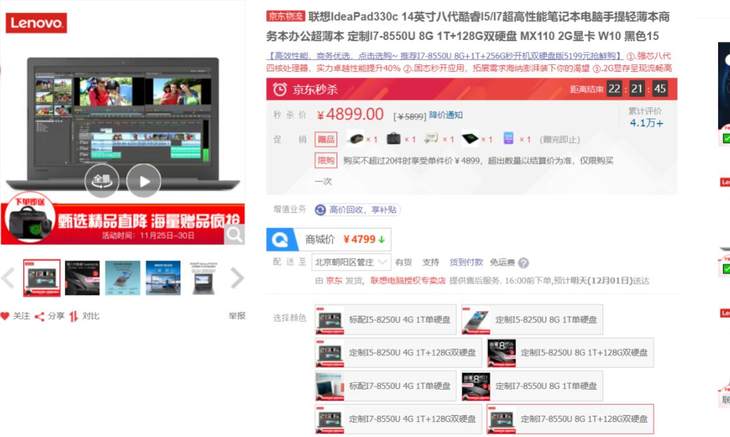Click the mouse pad gift icon
This screenshot has height=437, width=730.
pyautogui.click(x=470, y=139)
